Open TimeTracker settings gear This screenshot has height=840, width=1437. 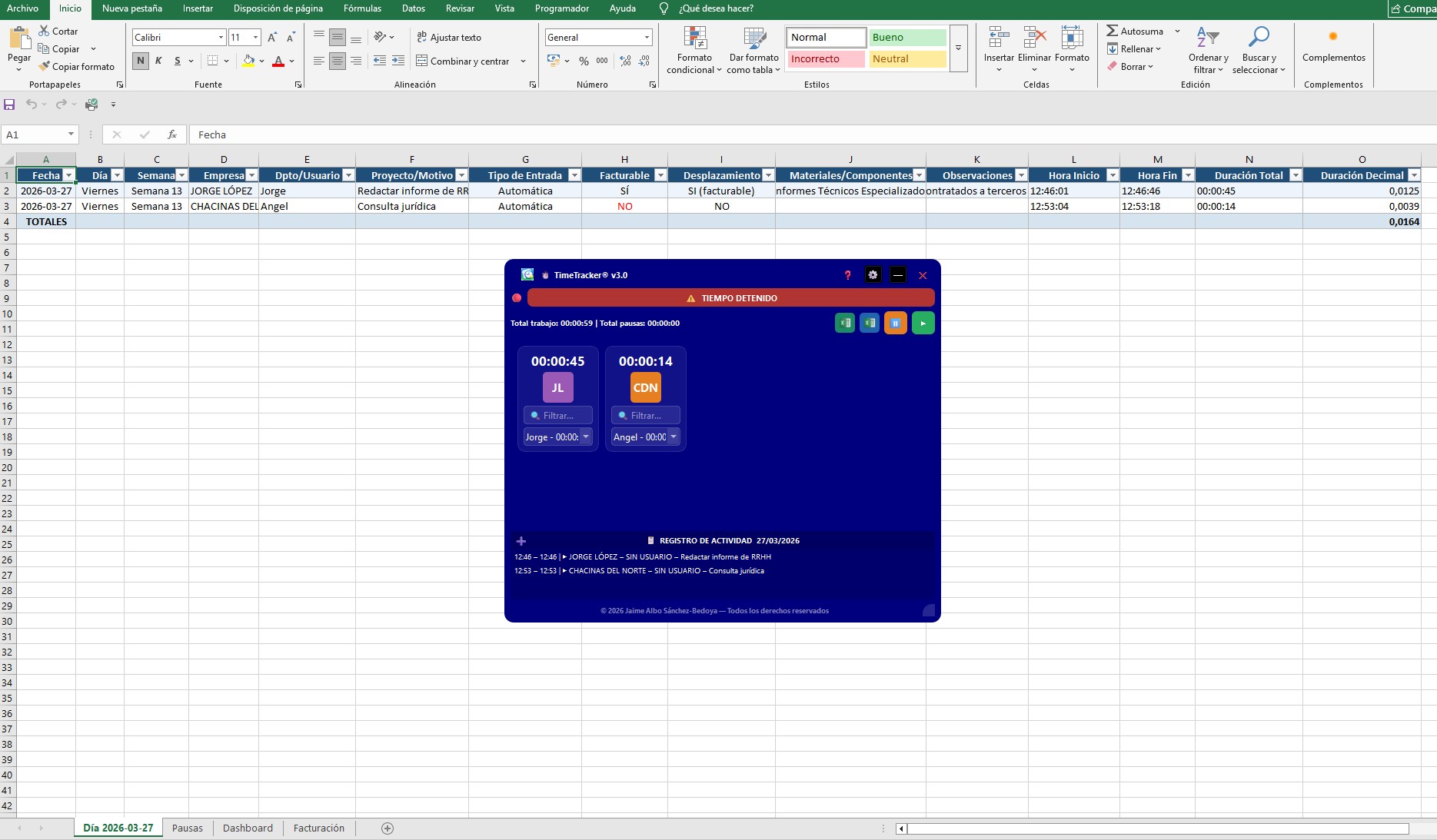[873, 275]
